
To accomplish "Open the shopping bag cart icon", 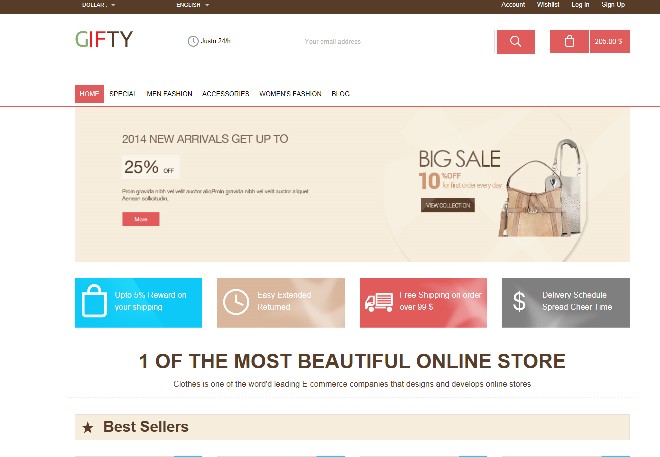I will (x=569, y=42).
